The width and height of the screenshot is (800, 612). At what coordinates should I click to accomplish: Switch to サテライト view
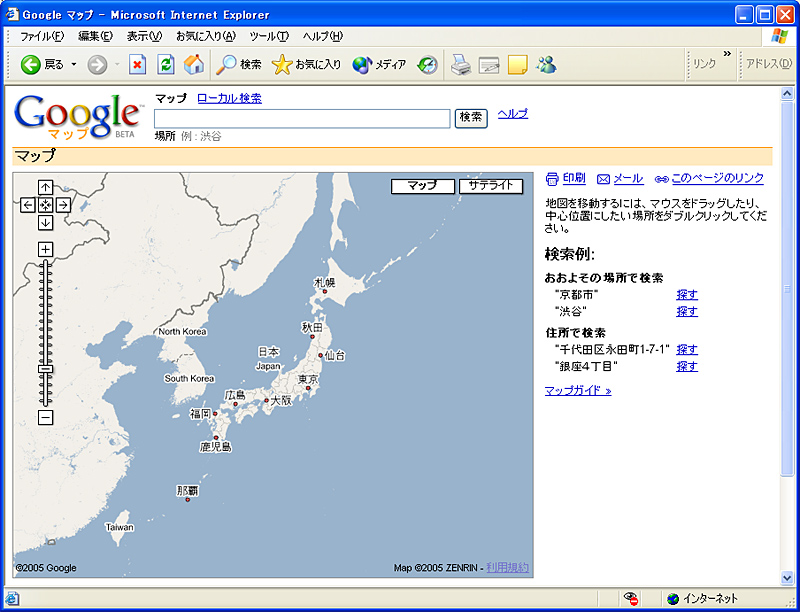coord(489,186)
